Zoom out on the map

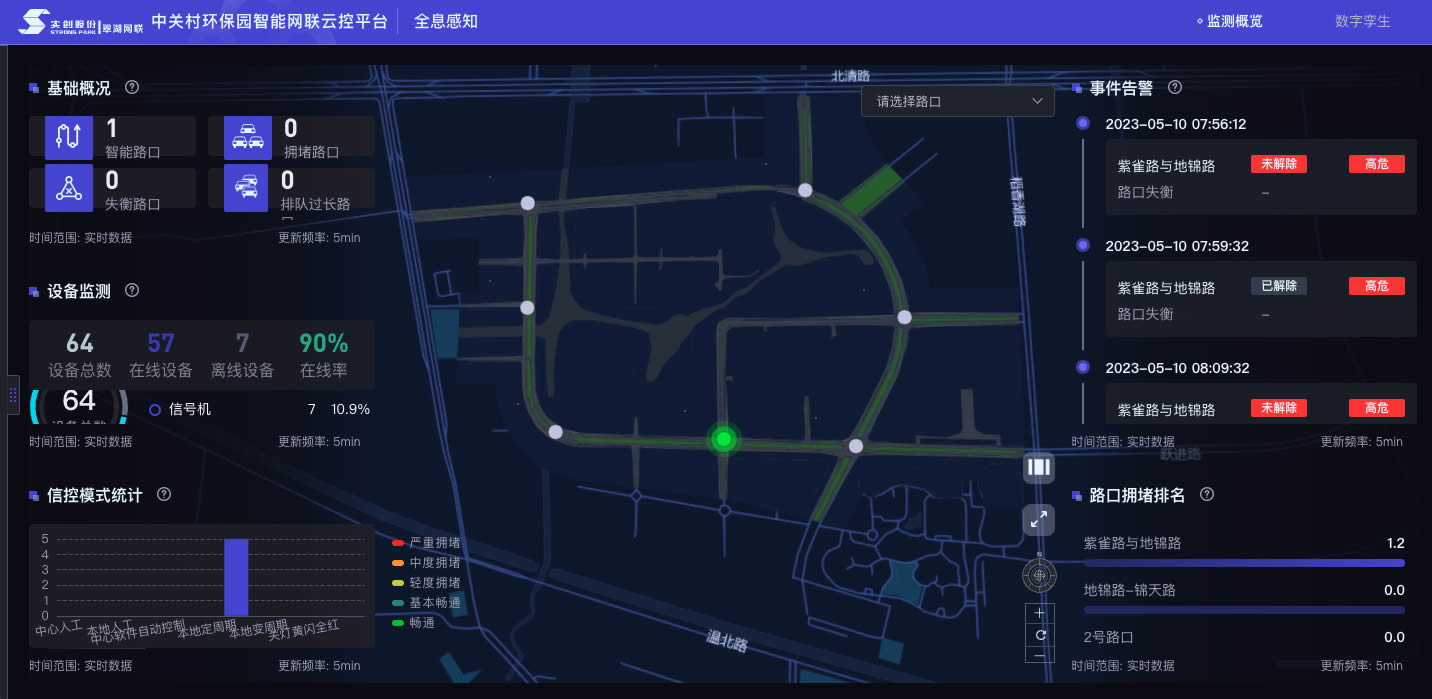(x=1040, y=655)
